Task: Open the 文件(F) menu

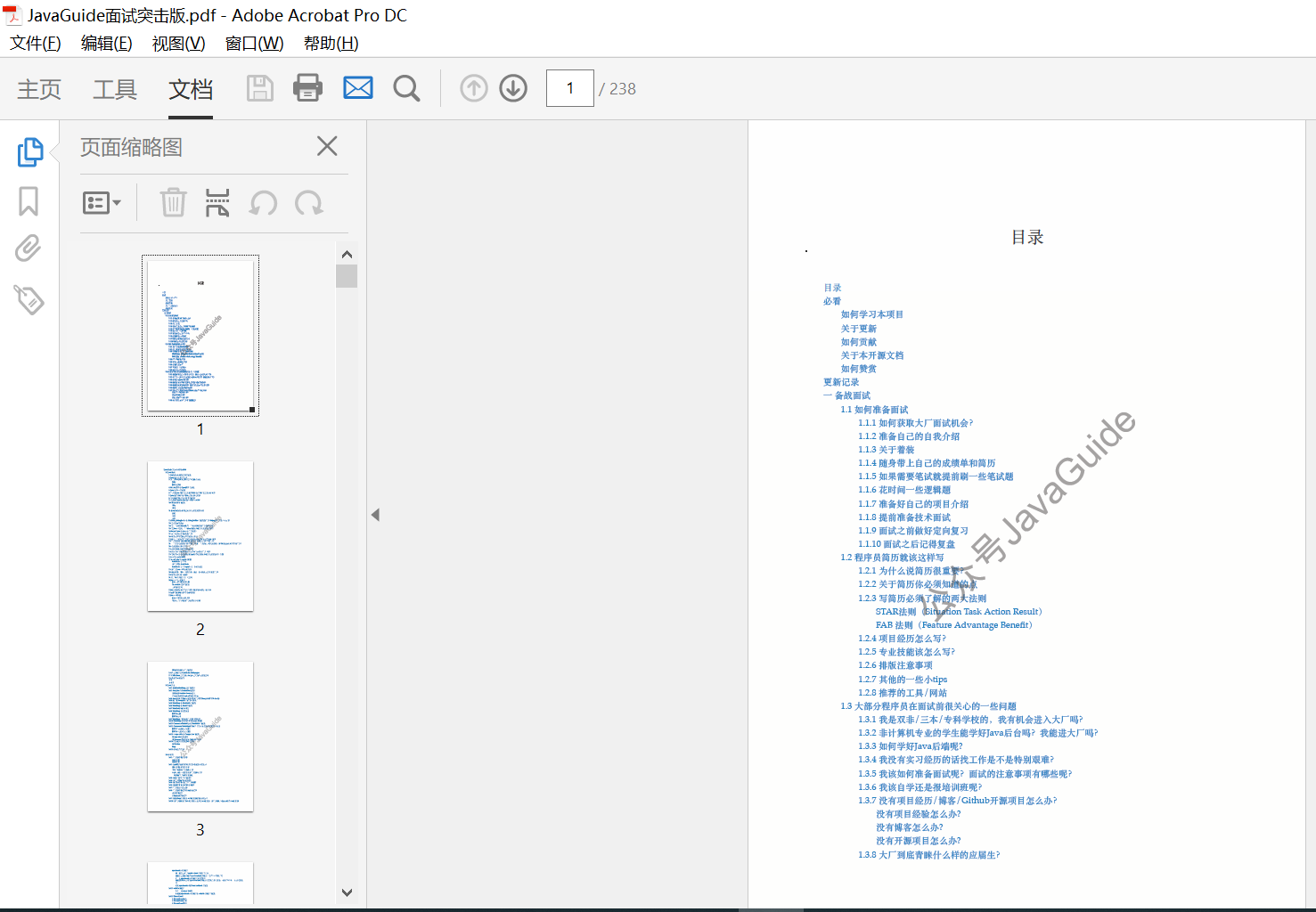Action: pos(36,43)
